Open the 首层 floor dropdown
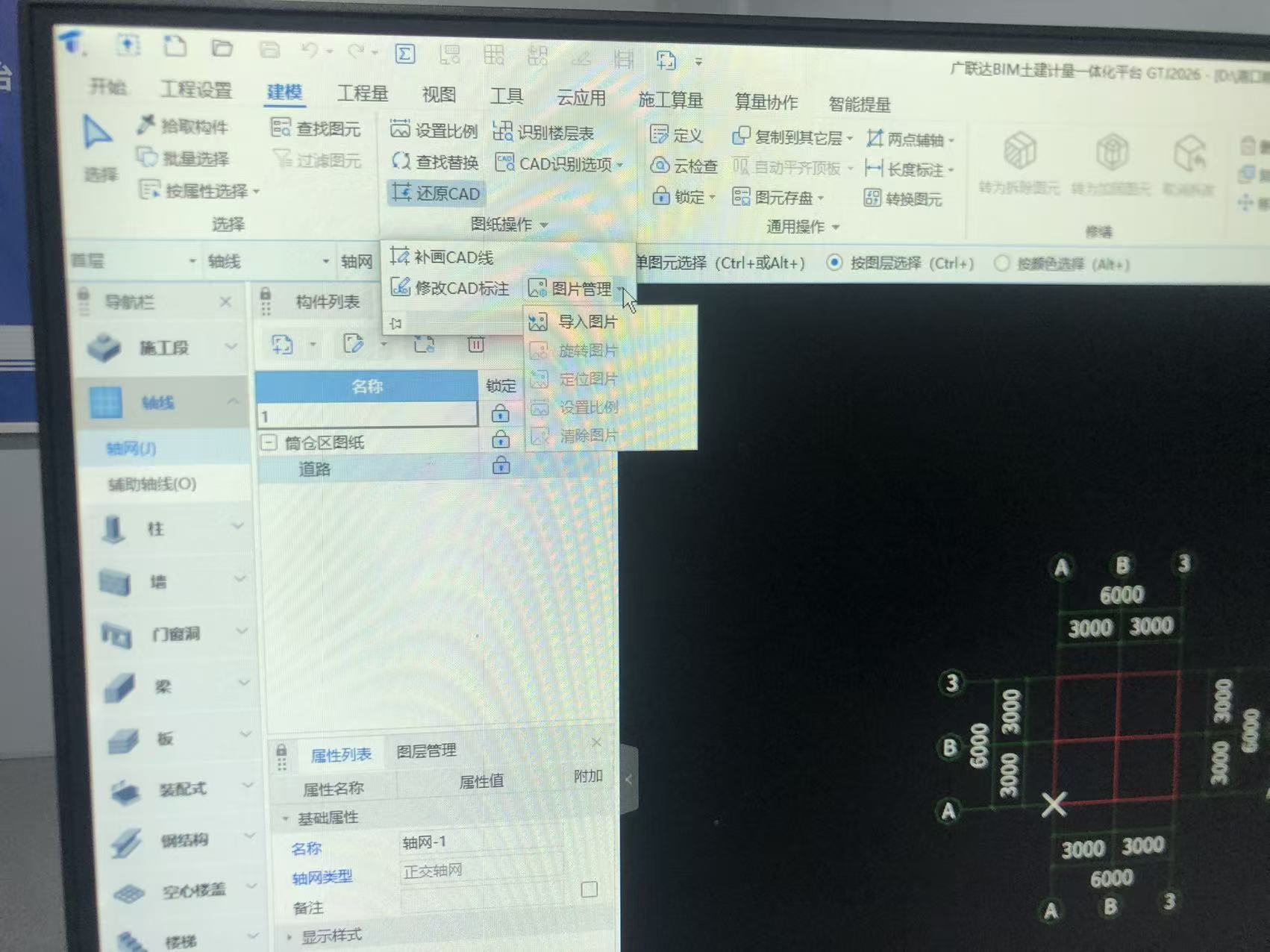Viewport: 1270px width, 952px height. tap(192, 260)
